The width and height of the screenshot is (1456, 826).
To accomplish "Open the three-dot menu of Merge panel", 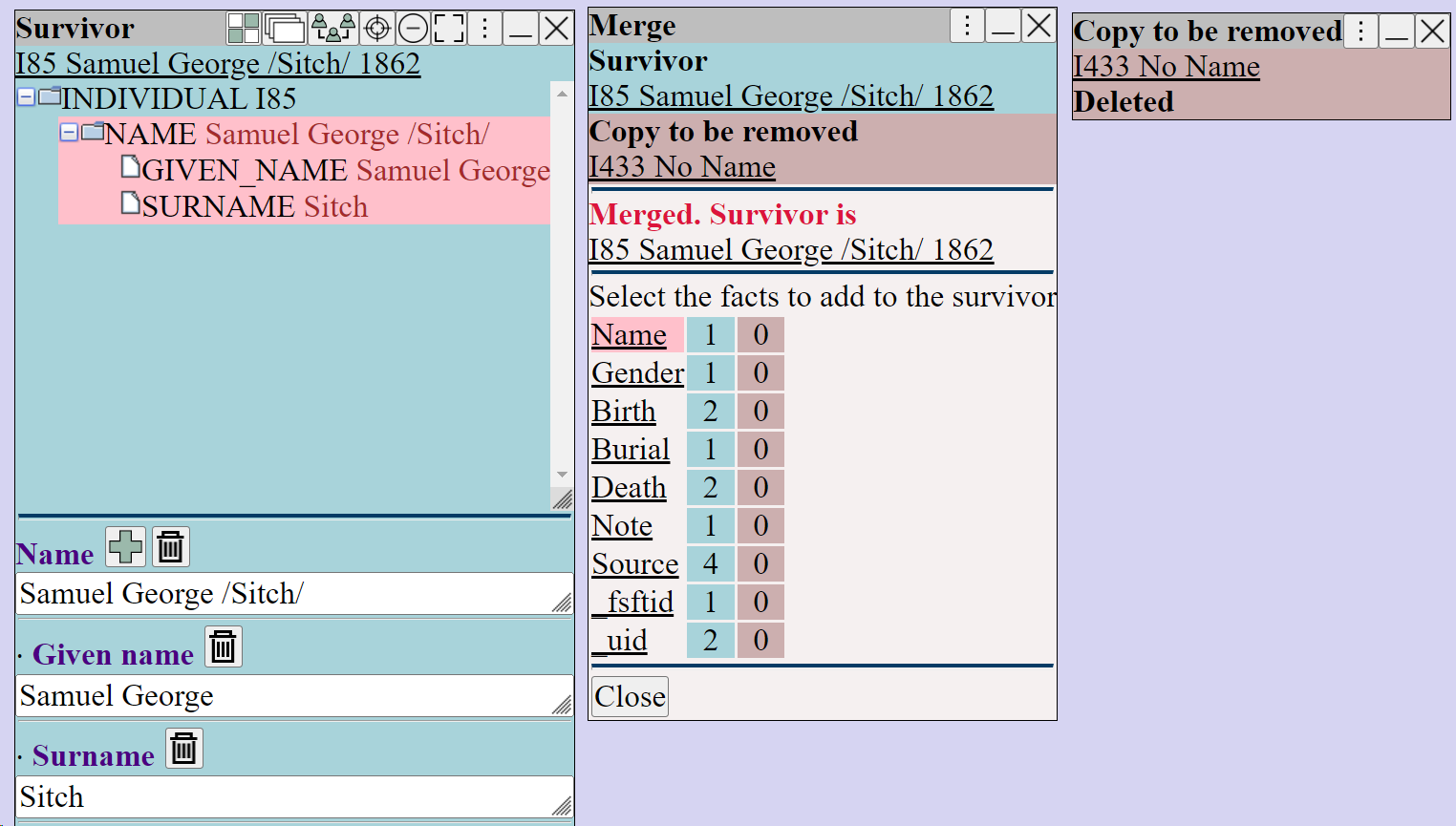I will [968, 26].
